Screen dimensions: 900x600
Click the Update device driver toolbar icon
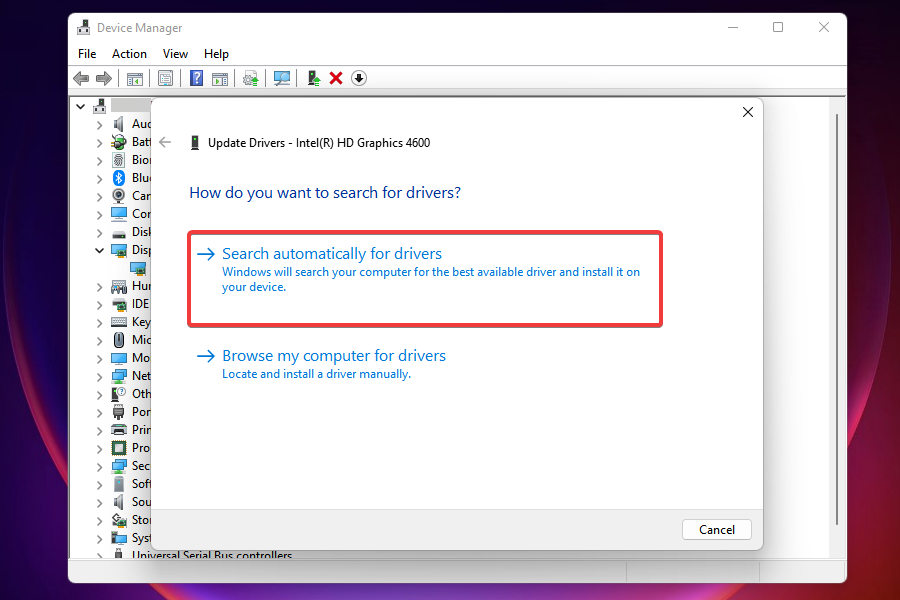pos(251,78)
